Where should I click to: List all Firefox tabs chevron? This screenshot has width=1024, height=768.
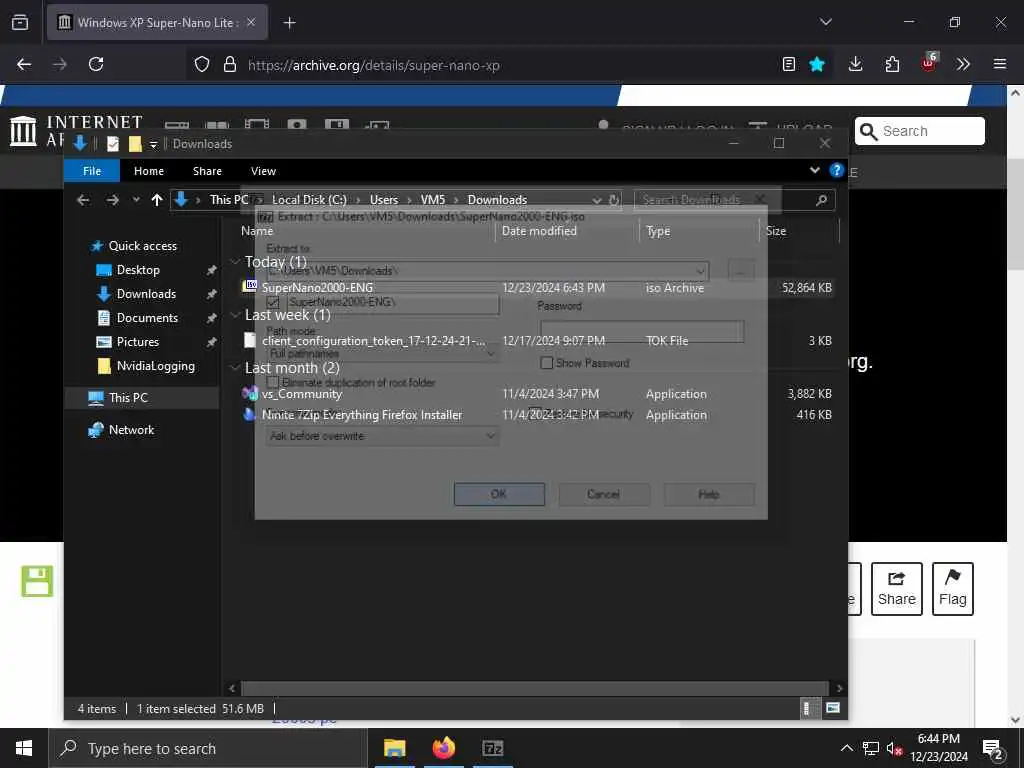coord(825,22)
